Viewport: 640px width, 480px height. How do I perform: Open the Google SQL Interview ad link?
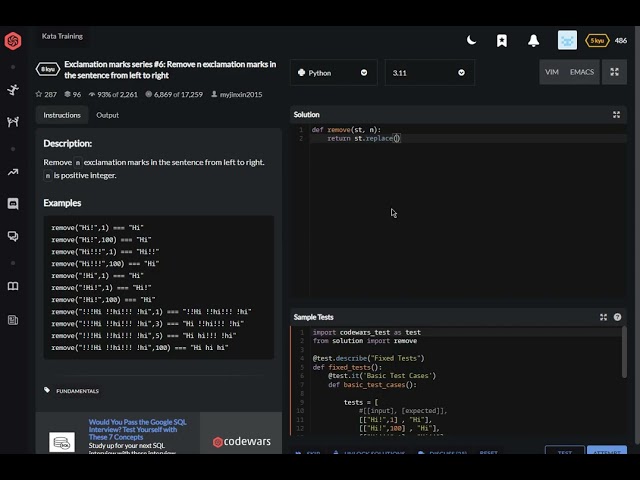[137, 429]
